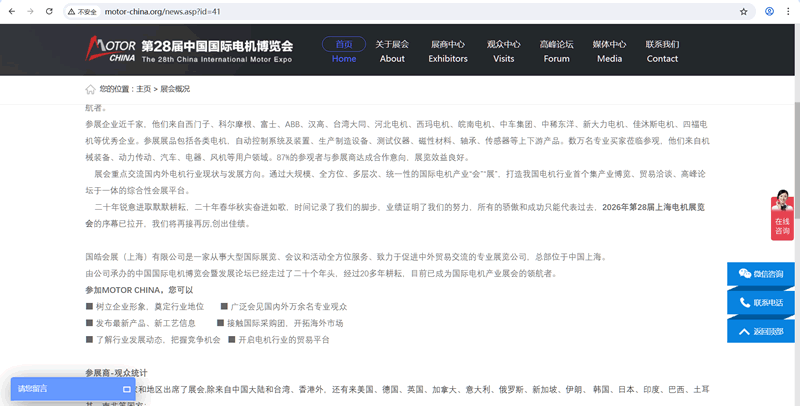The image size is (800, 406).
Task: Click the 返回顶部 back to top button
Action: (762, 331)
